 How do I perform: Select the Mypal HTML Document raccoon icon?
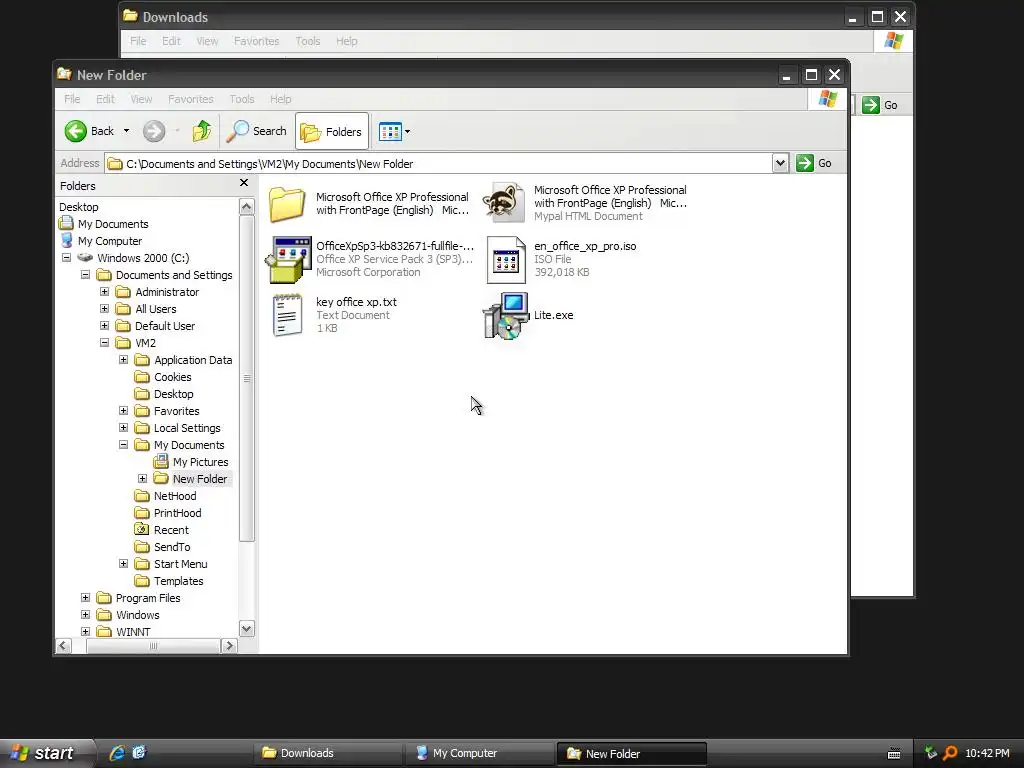(504, 202)
